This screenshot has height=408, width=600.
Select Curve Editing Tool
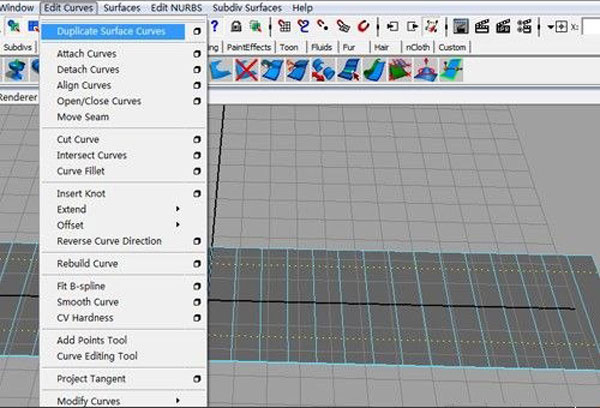[x=97, y=356]
